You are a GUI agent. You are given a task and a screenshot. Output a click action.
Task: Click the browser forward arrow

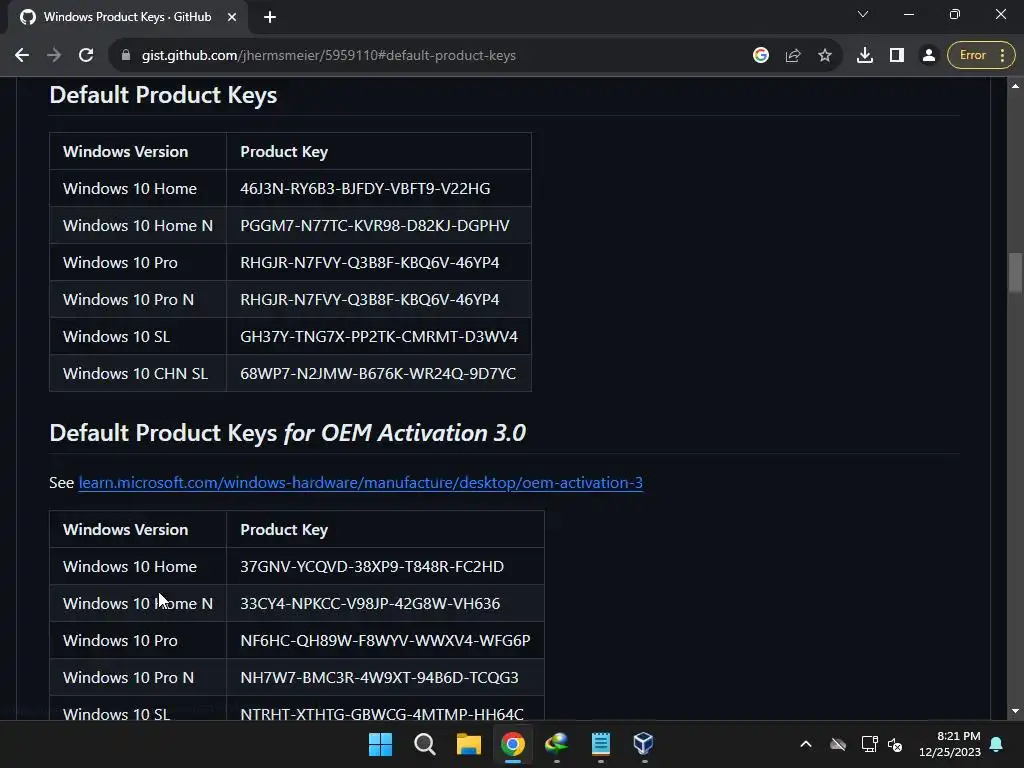tap(54, 56)
